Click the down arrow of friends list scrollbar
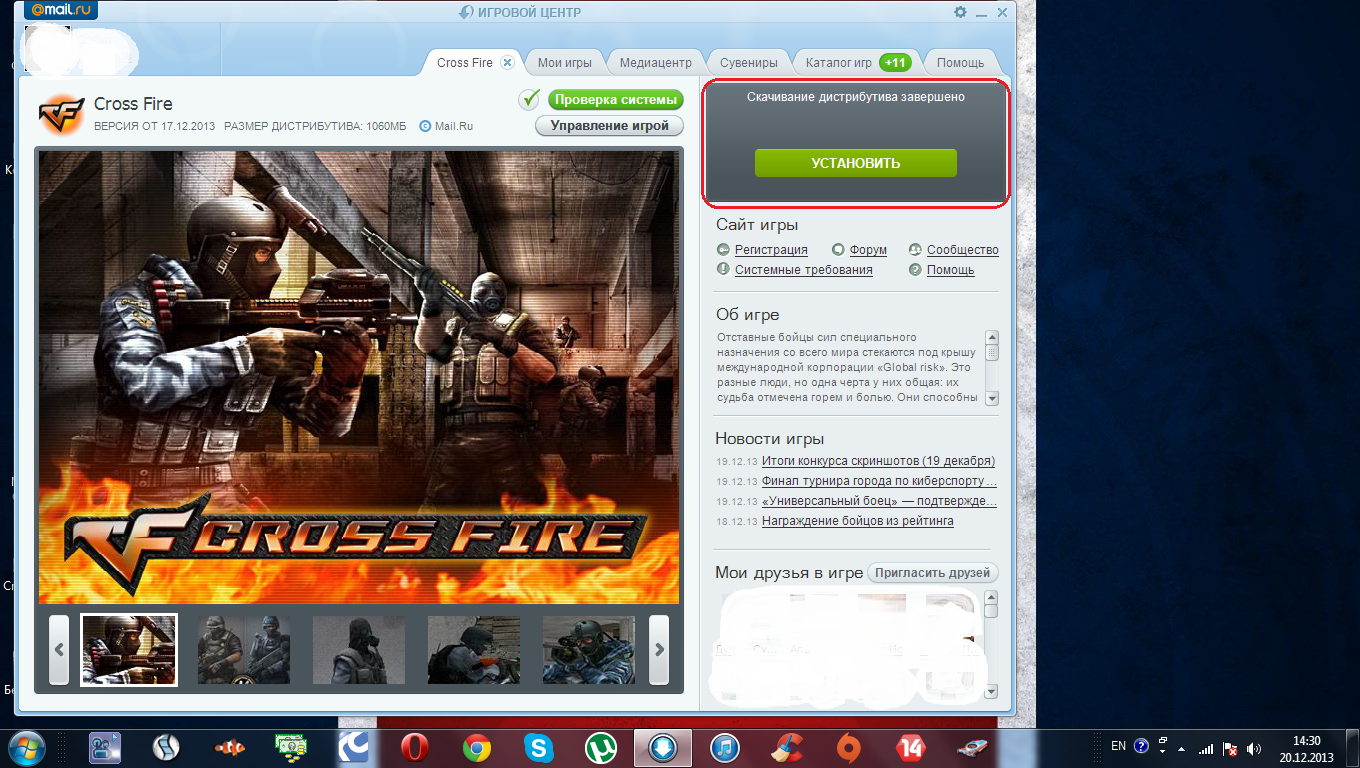This screenshot has width=1360, height=768. click(x=992, y=692)
